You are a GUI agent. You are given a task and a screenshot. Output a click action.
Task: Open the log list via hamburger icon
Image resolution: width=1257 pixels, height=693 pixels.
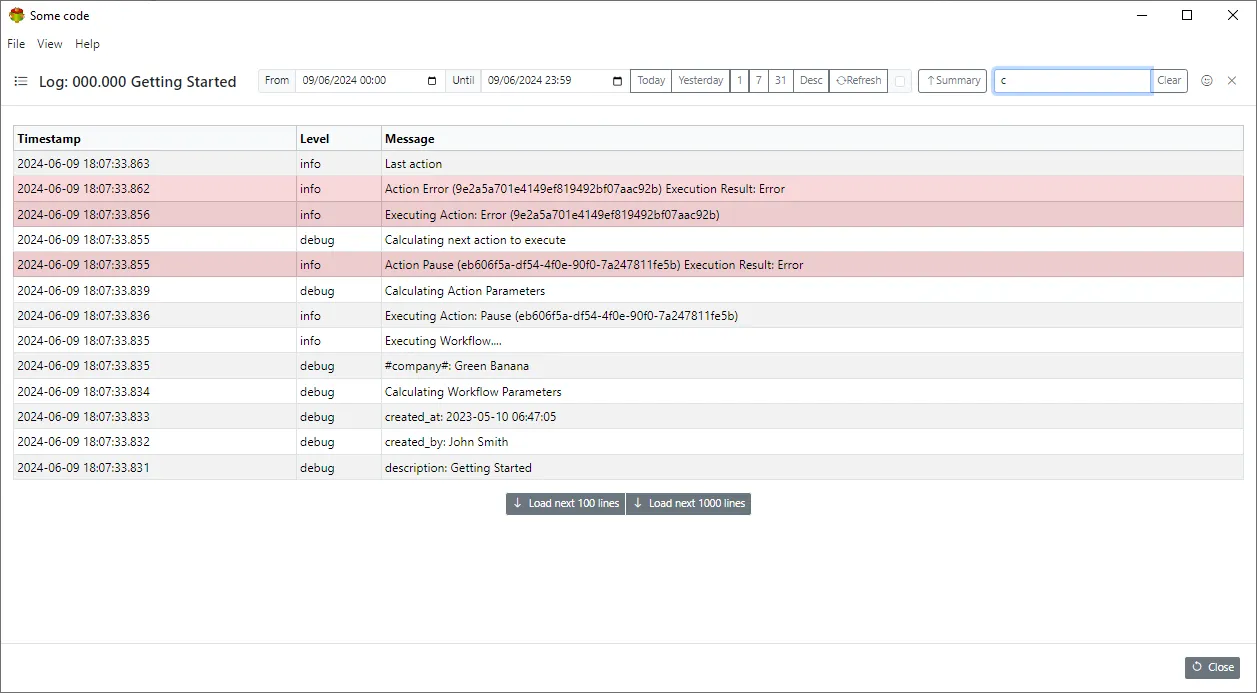tap(21, 81)
